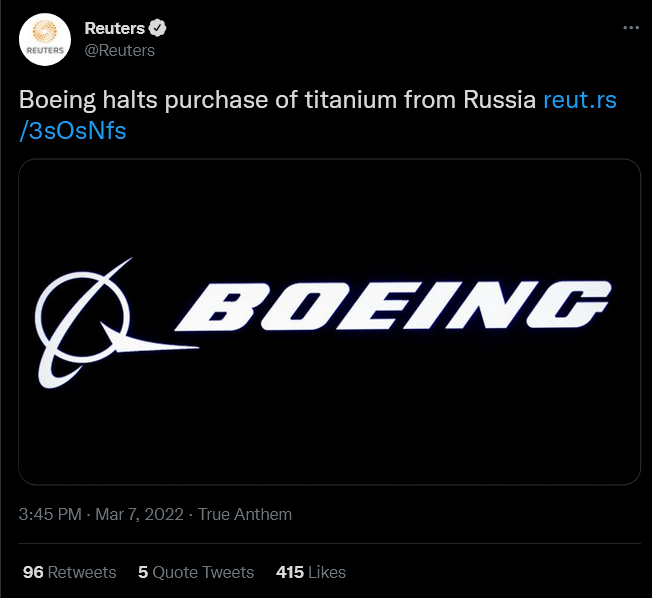Viewport: 652px width, 598px height.
Task: View the 96 Retweets list
Action: pos(69,572)
